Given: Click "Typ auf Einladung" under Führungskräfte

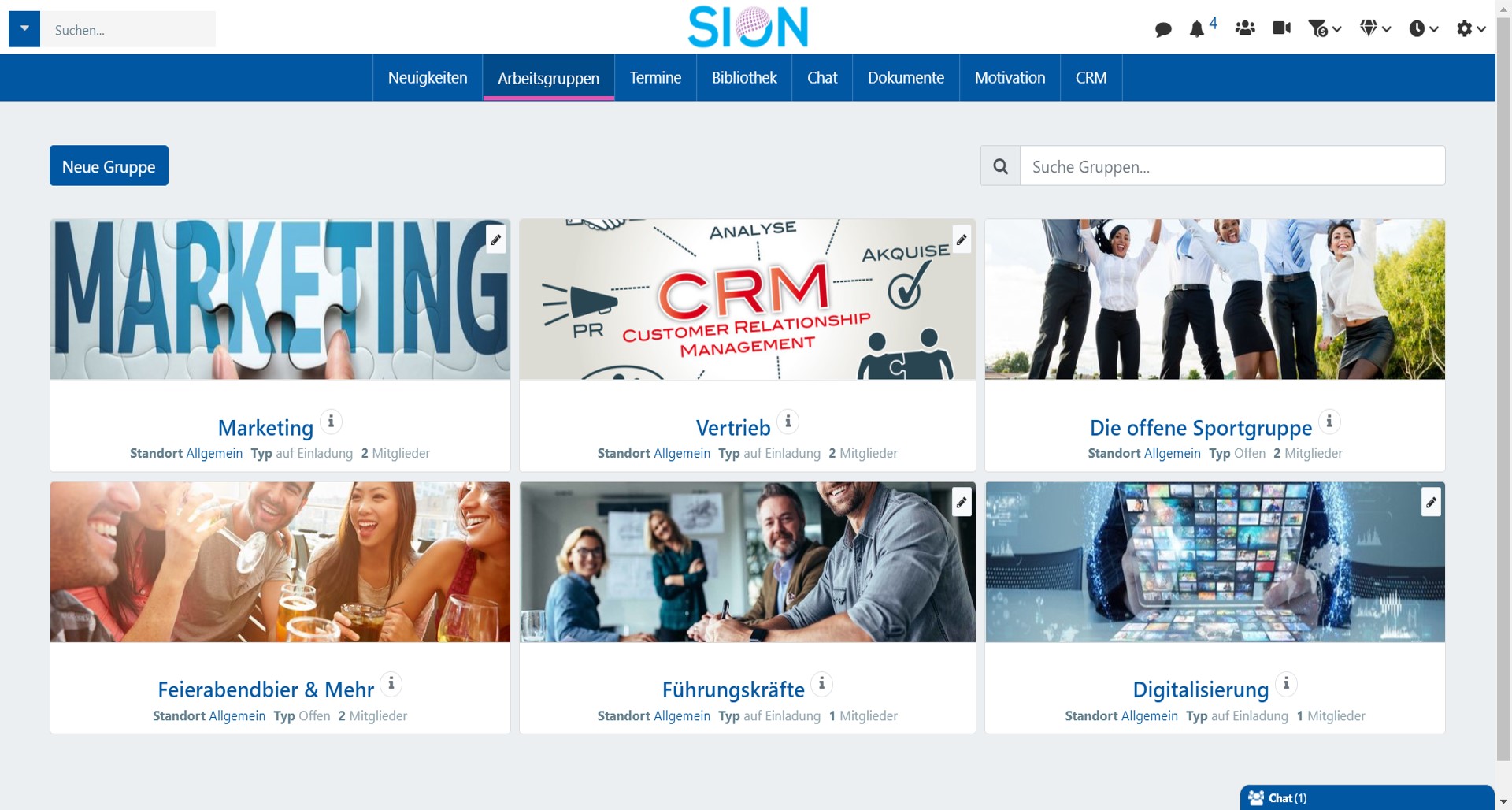Looking at the screenshot, I should [769, 715].
